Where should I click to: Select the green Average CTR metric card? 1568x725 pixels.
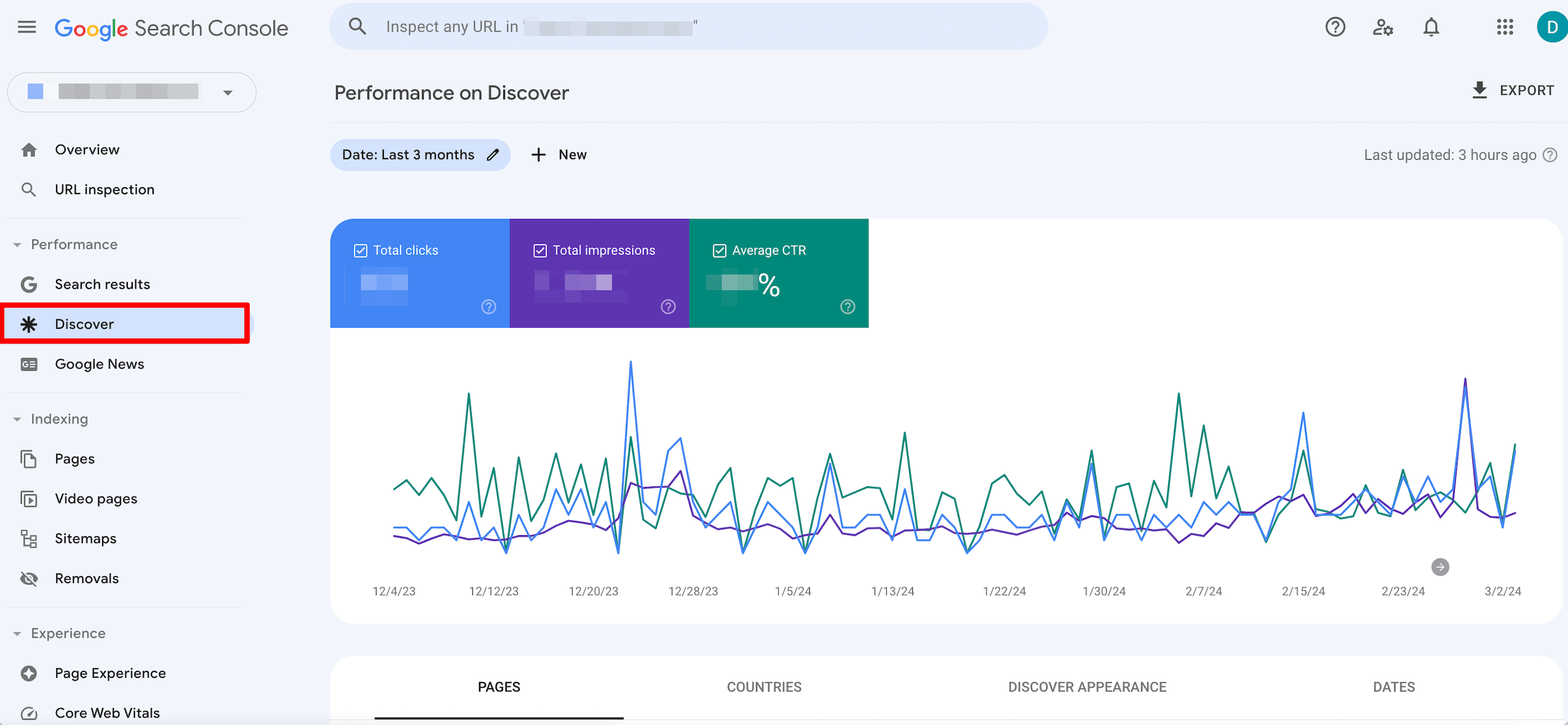pyautogui.click(x=778, y=273)
